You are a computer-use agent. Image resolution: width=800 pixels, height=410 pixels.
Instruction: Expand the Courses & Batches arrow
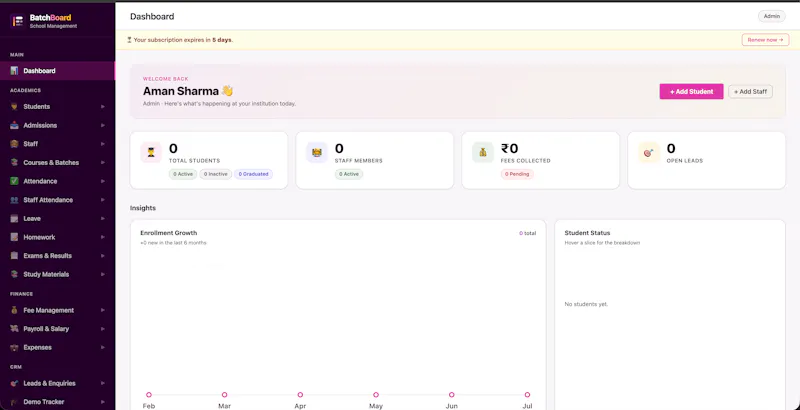(103, 163)
